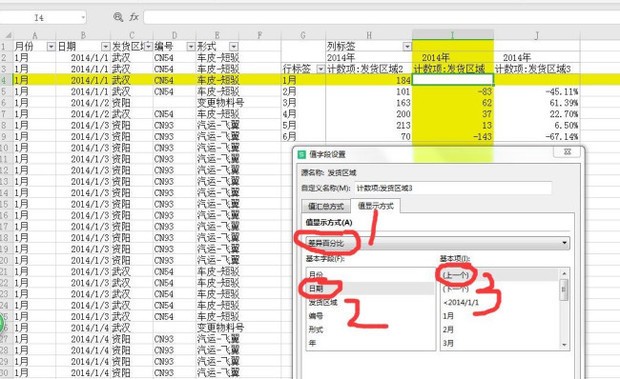This screenshot has height=379, width=620.
Task: Select row 30 header
Action: click(x=6, y=373)
